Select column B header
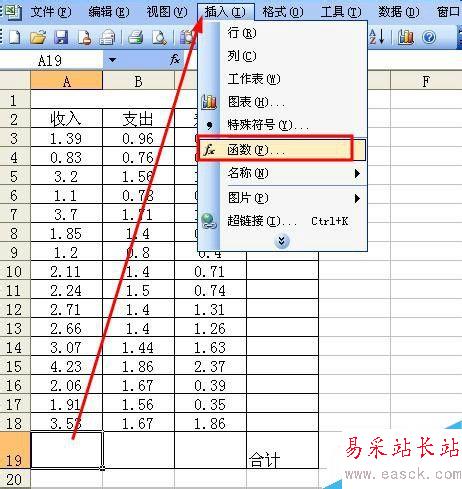 [138, 81]
